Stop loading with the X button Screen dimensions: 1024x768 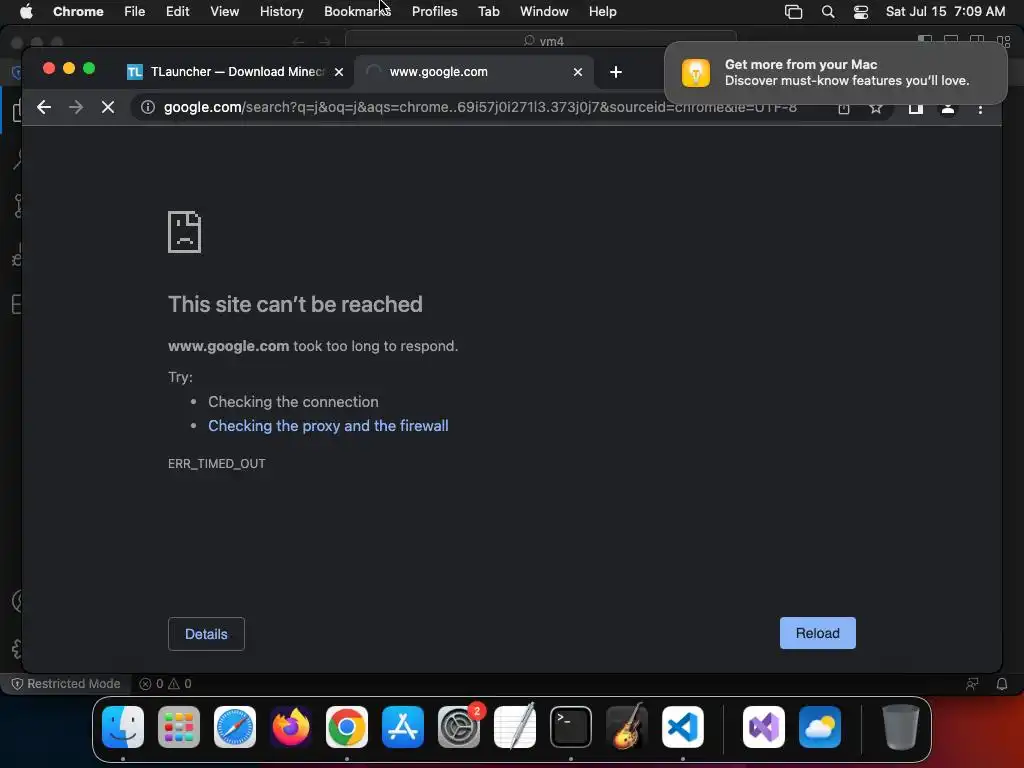[108, 107]
